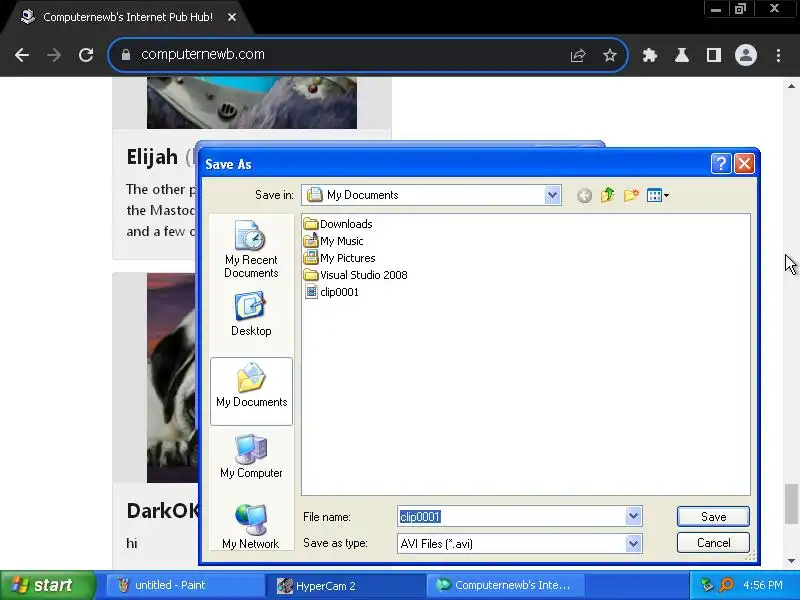Close the Save As dialog
The image size is (800, 600).
(744, 164)
